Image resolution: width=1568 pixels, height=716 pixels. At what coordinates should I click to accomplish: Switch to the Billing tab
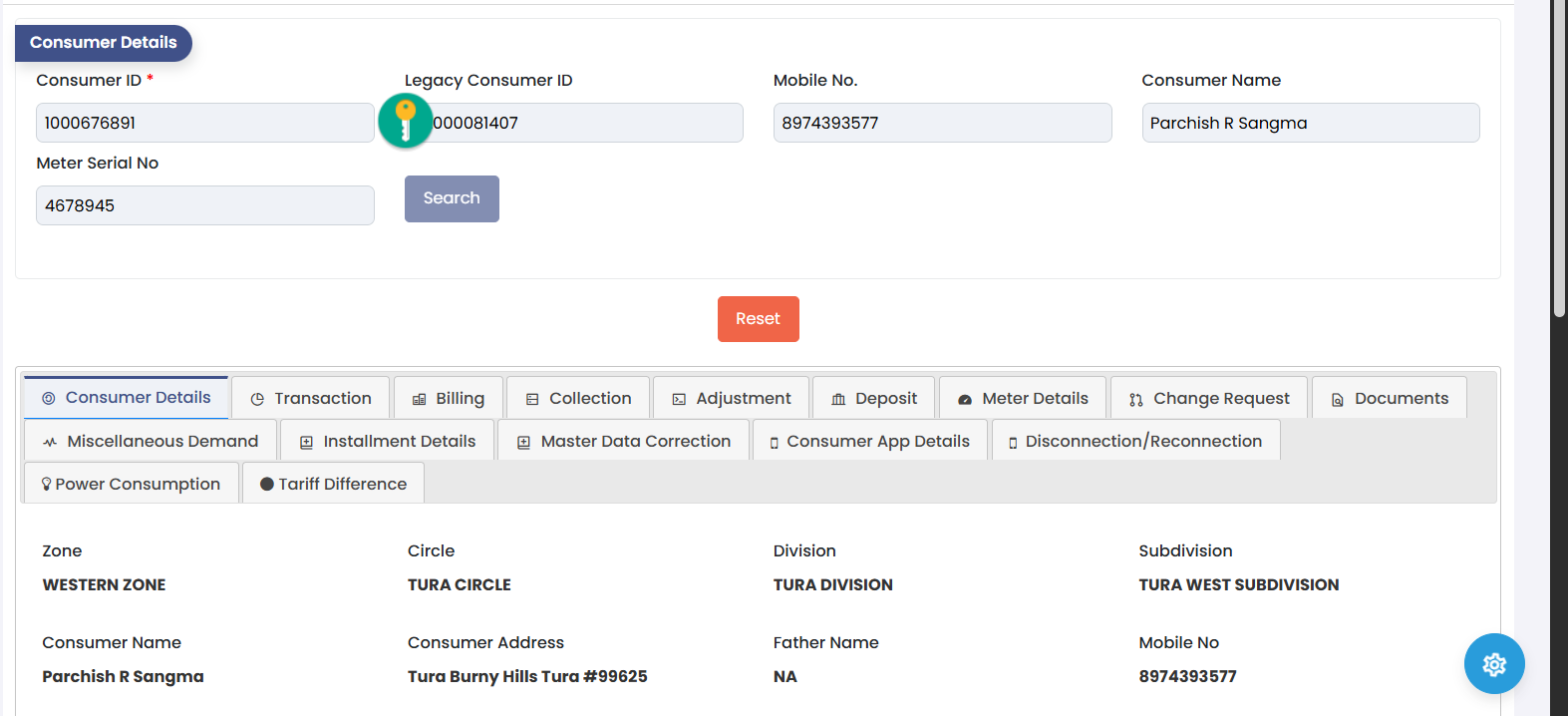(449, 399)
